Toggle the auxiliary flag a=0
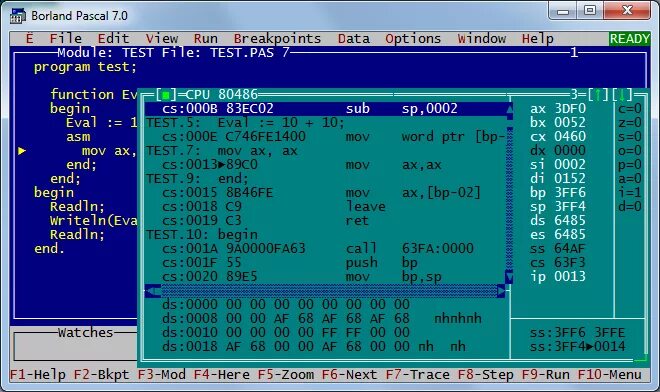This screenshot has height=392, width=660. click(x=630, y=179)
